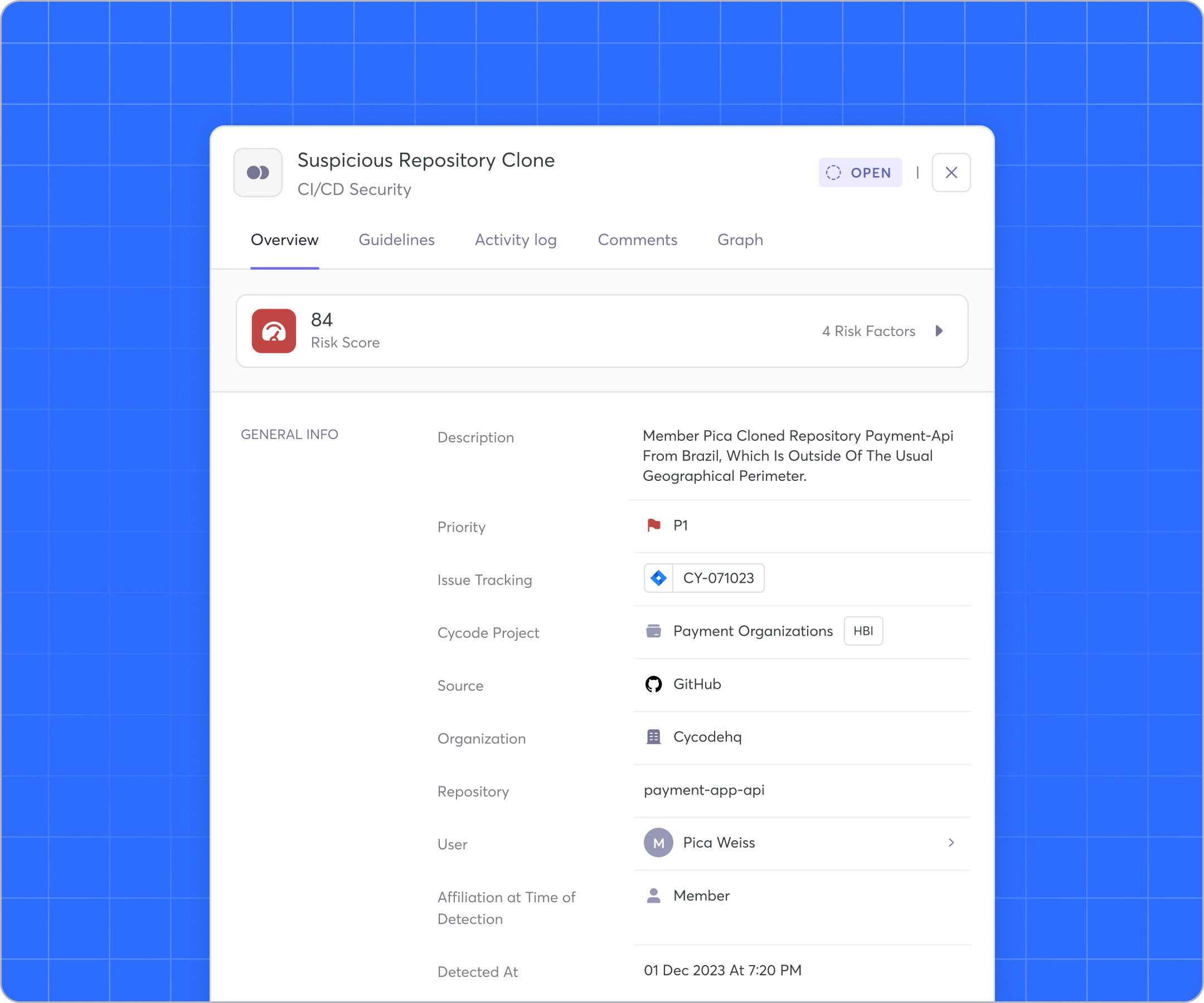Switch to the Guidelines tab
Image resolution: width=1204 pixels, height=1003 pixels.
click(397, 240)
